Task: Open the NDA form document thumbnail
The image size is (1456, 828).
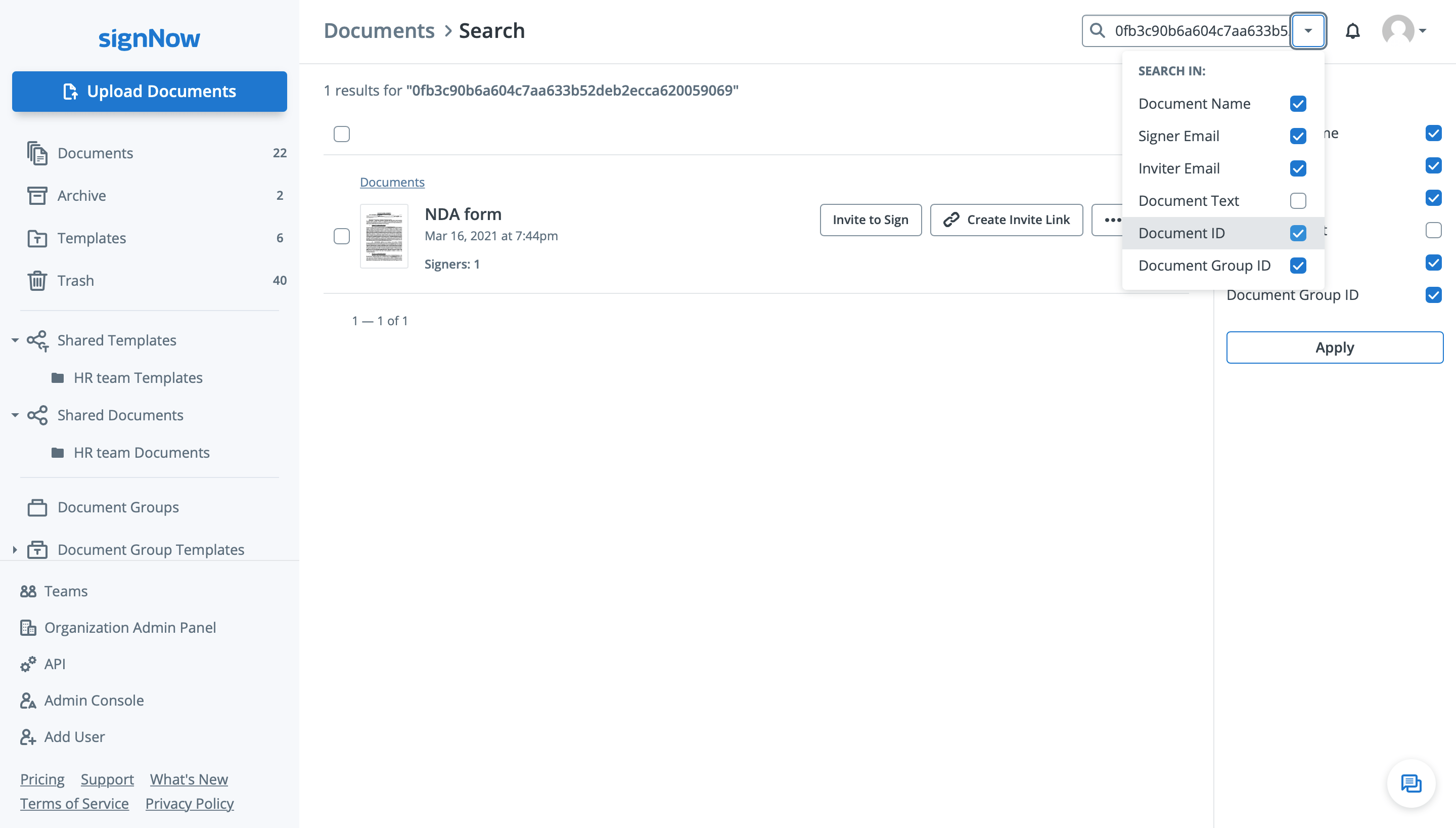Action: coord(384,236)
